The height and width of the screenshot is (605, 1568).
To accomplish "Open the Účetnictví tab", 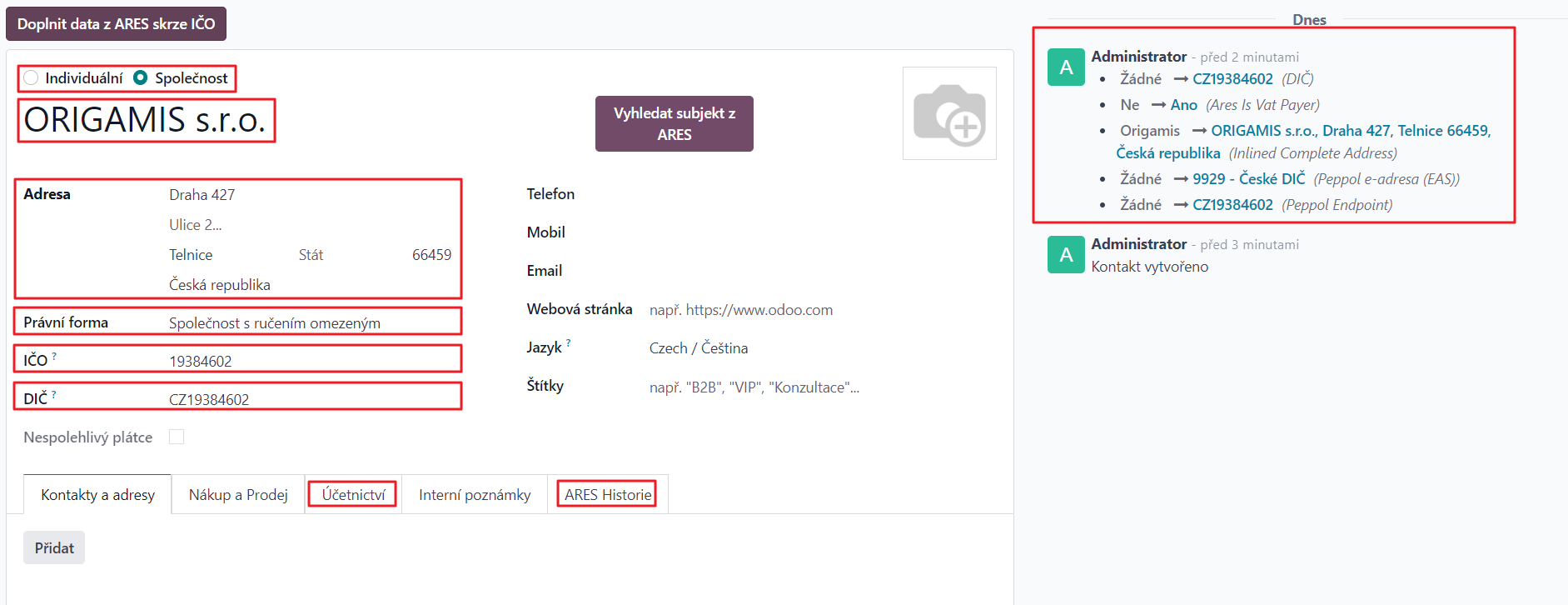I will pyautogui.click(x=353, y=495).
